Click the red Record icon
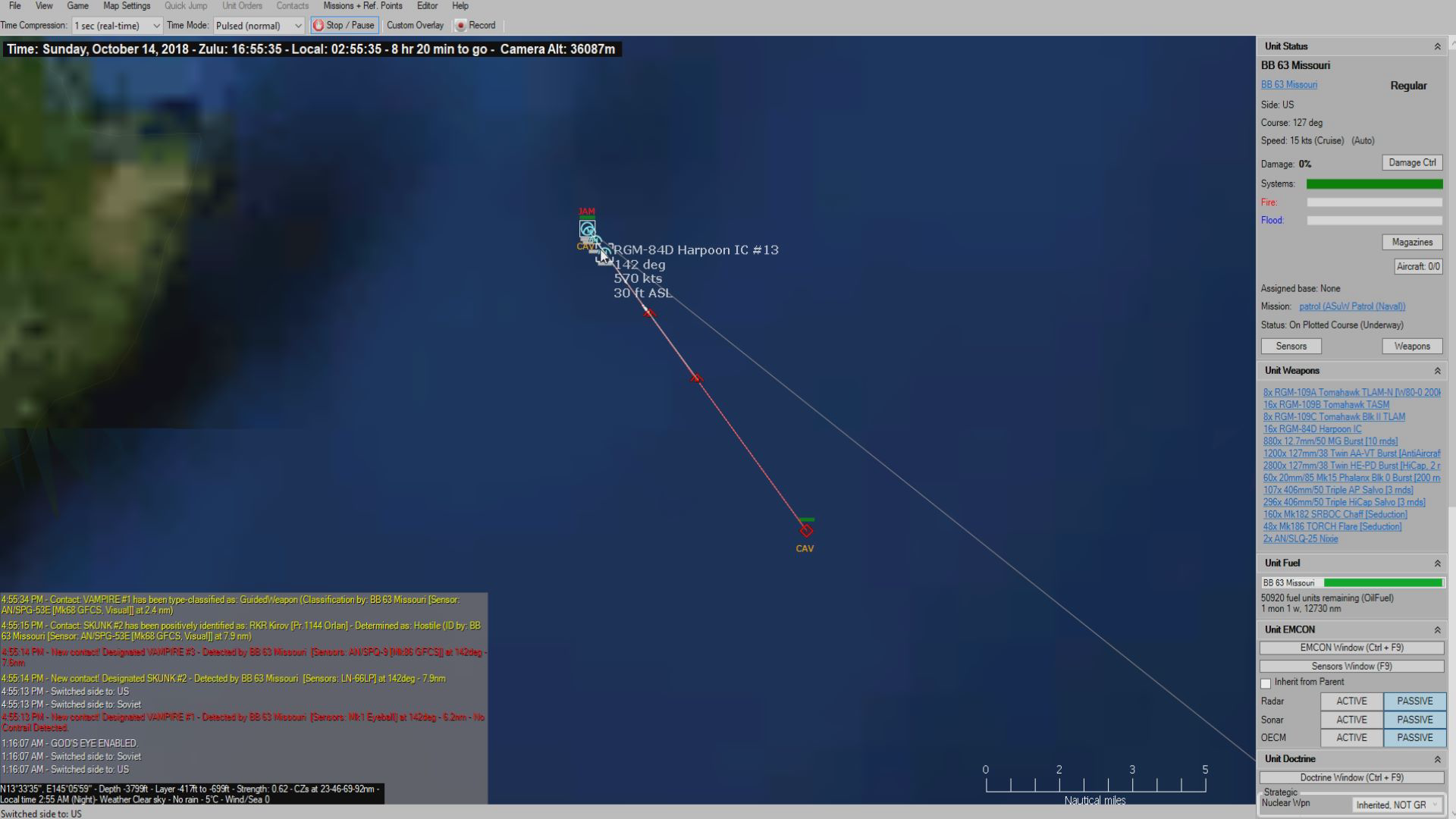This screenshot has height=819, width=1456. pyautogui.click(x=460, y=26)
